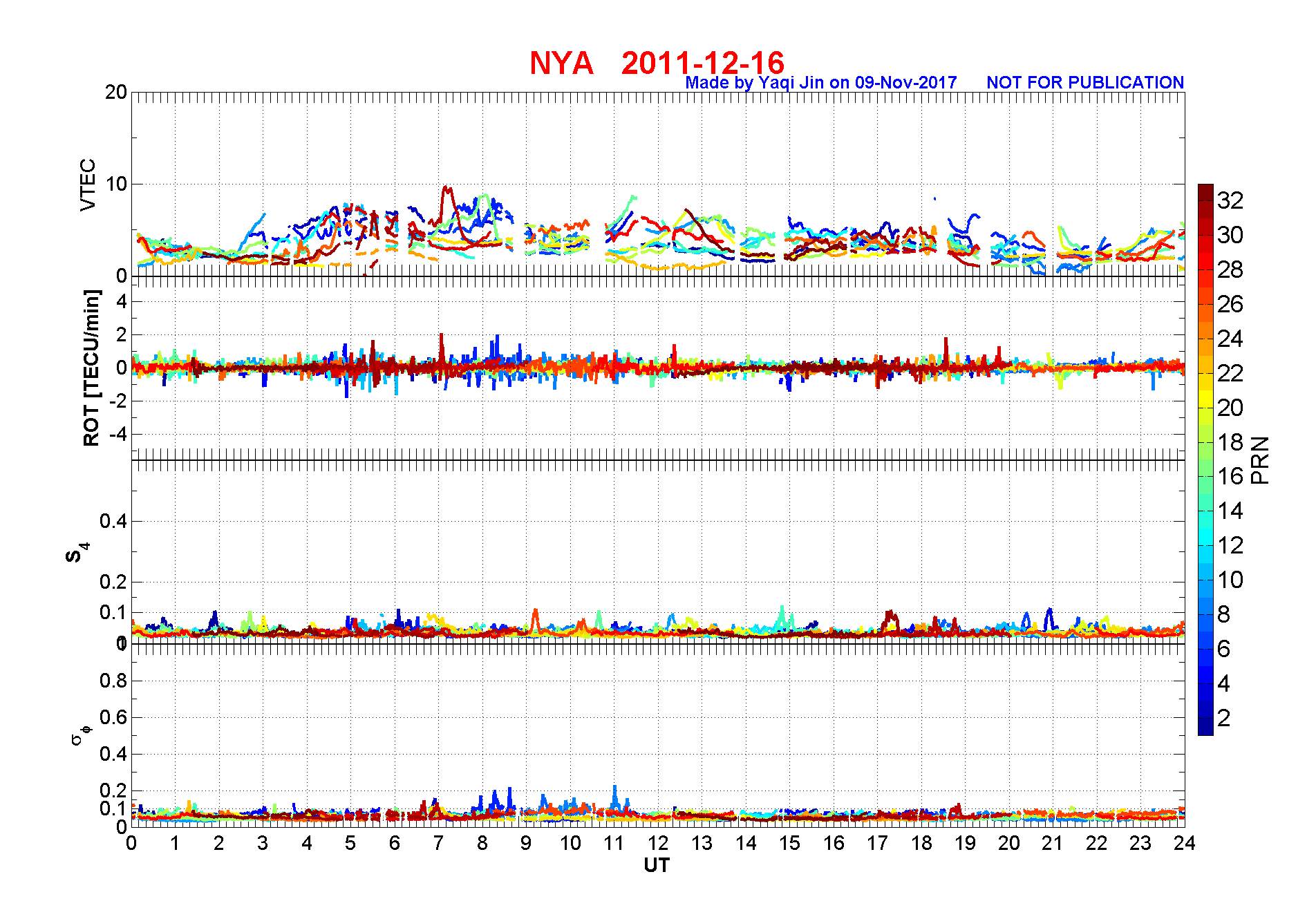Click UT axis tick label 17
Screen dimensions: 1316x919
[x=877, y=843]
